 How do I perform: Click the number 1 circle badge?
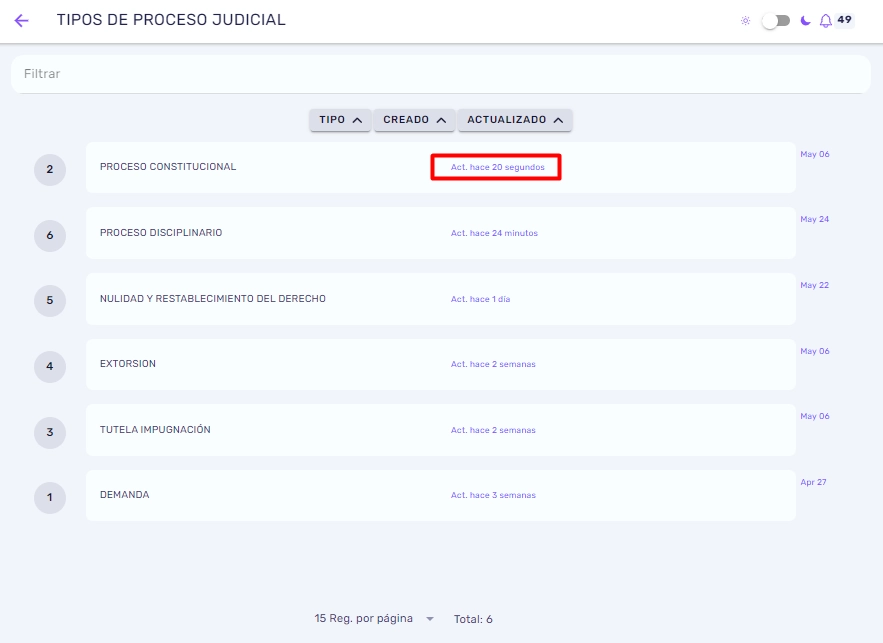50,498
